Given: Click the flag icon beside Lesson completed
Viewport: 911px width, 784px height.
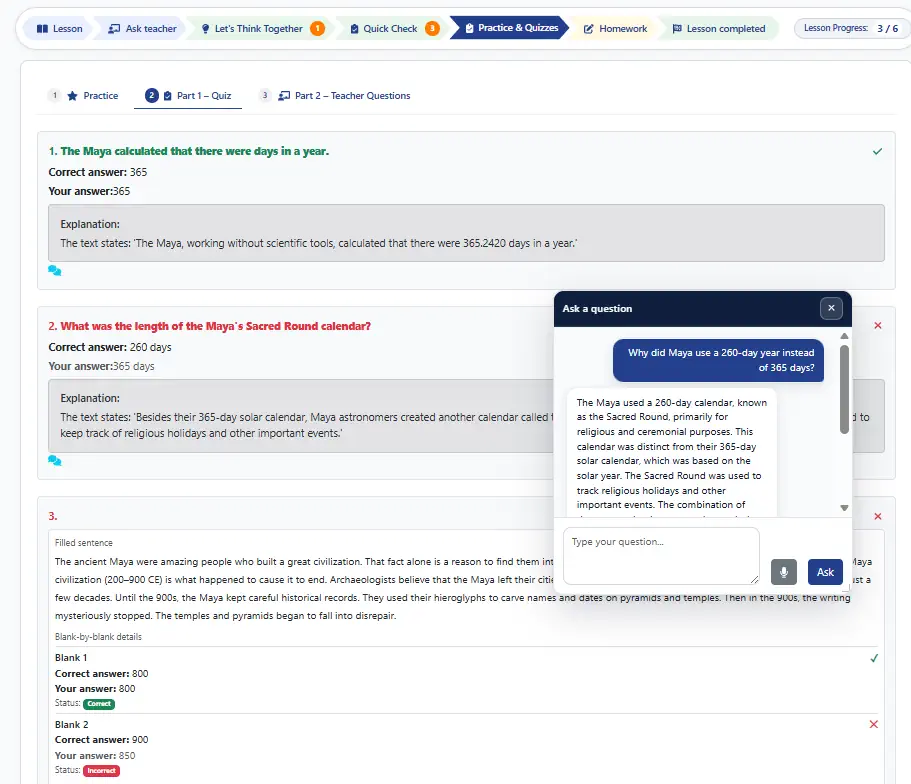Looking at the screenshot, I should (x=677, y=28).
